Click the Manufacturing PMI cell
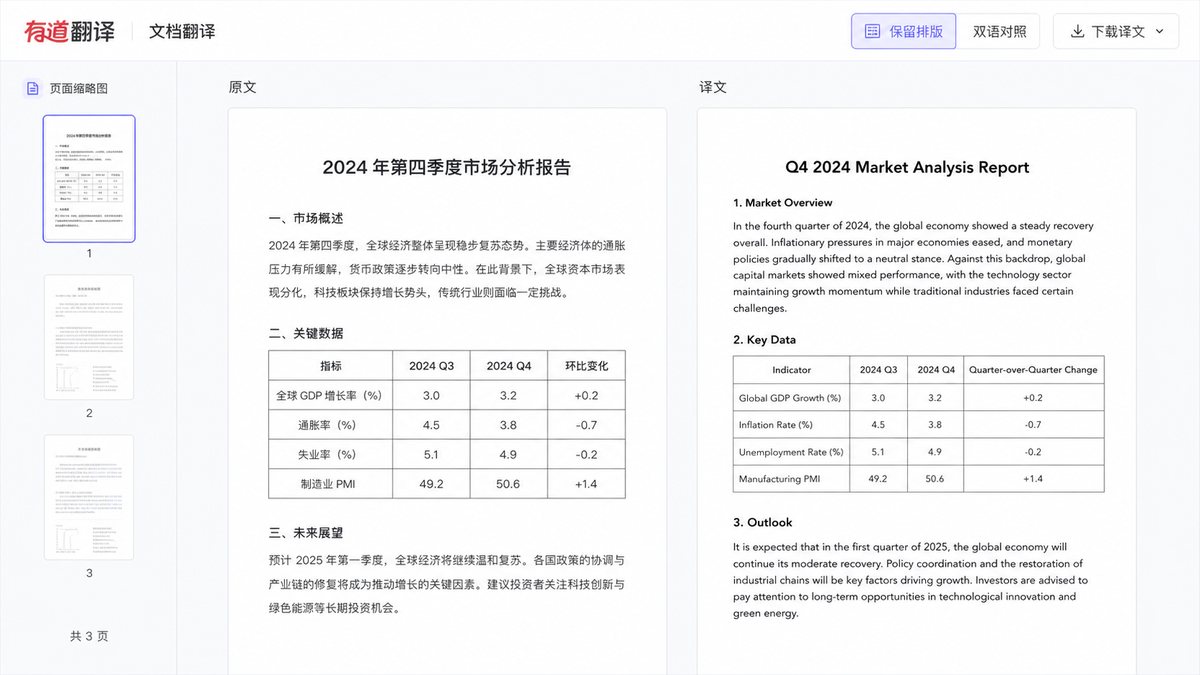Viewport: 1200px width, 675px height. pyautogui.click(x=792, y=479)
